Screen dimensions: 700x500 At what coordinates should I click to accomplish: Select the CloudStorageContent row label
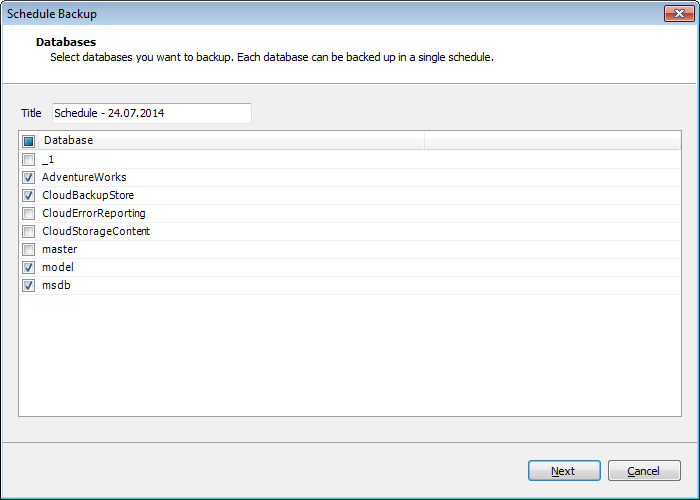96,231
